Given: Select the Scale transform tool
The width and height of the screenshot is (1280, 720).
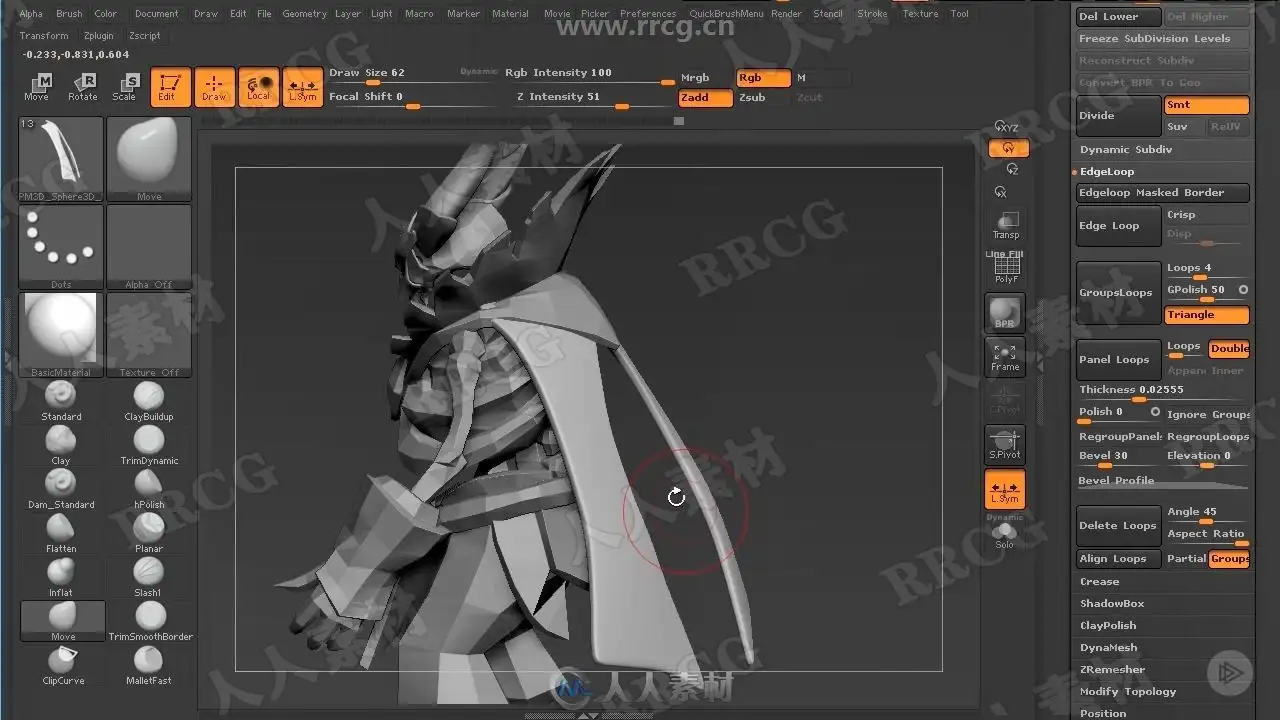Looking at the screenshot, I should coord(125,87).
